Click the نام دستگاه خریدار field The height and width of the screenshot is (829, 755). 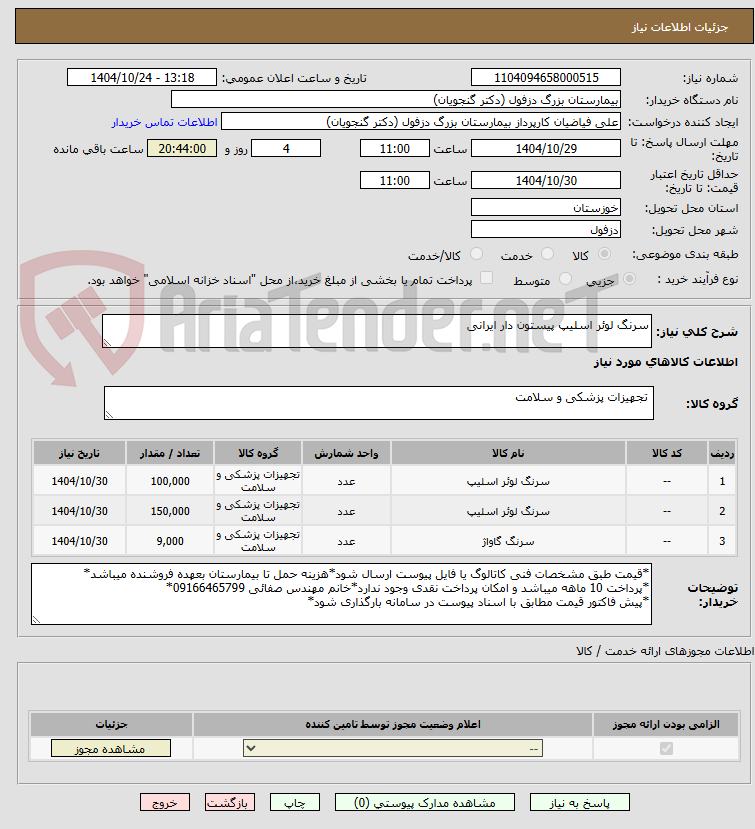click(x=395, y=99)
